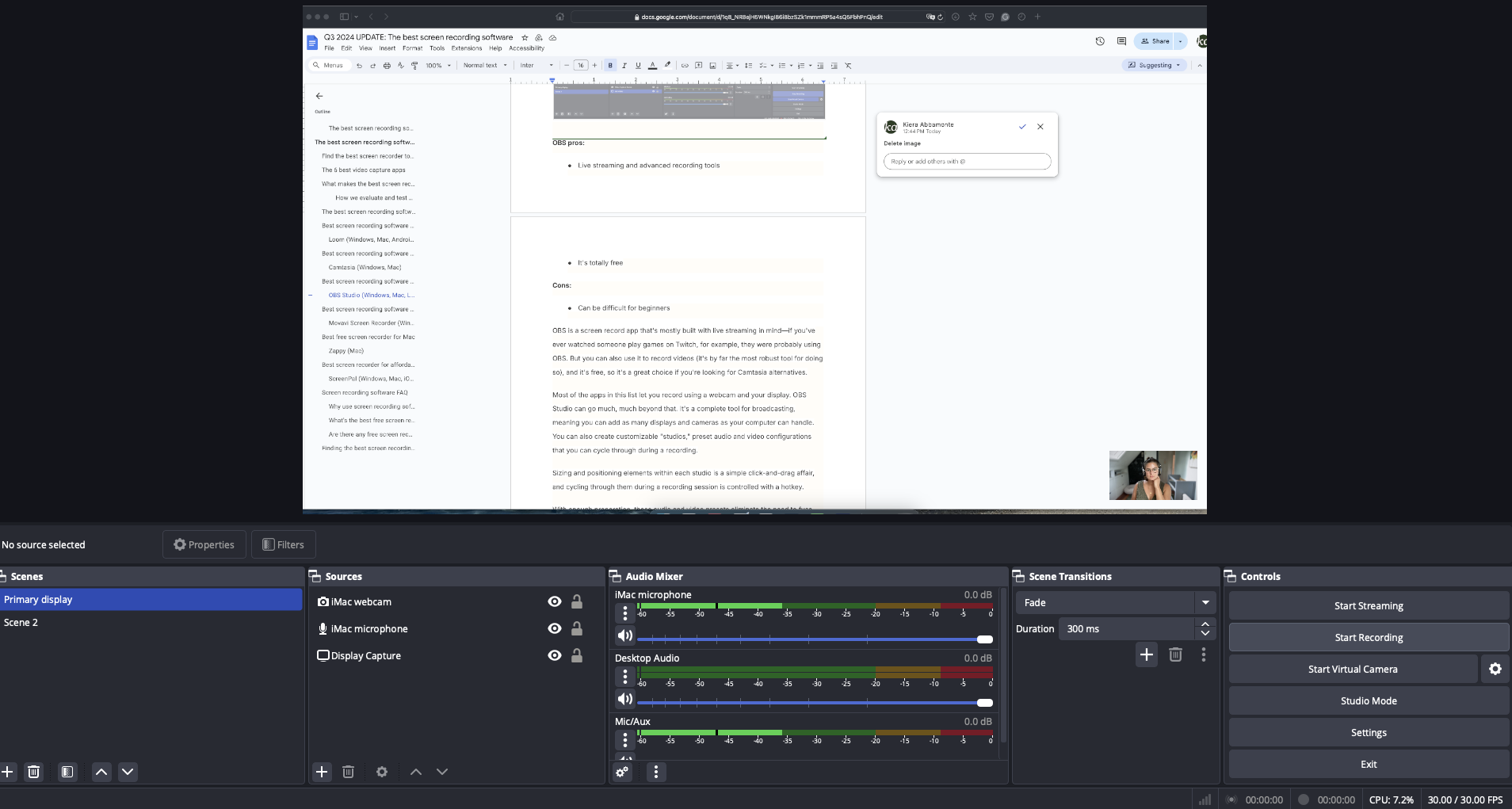Click the Sources dock float icon
The width and height of the screenshot is (1512, 809).
[315, 576]
